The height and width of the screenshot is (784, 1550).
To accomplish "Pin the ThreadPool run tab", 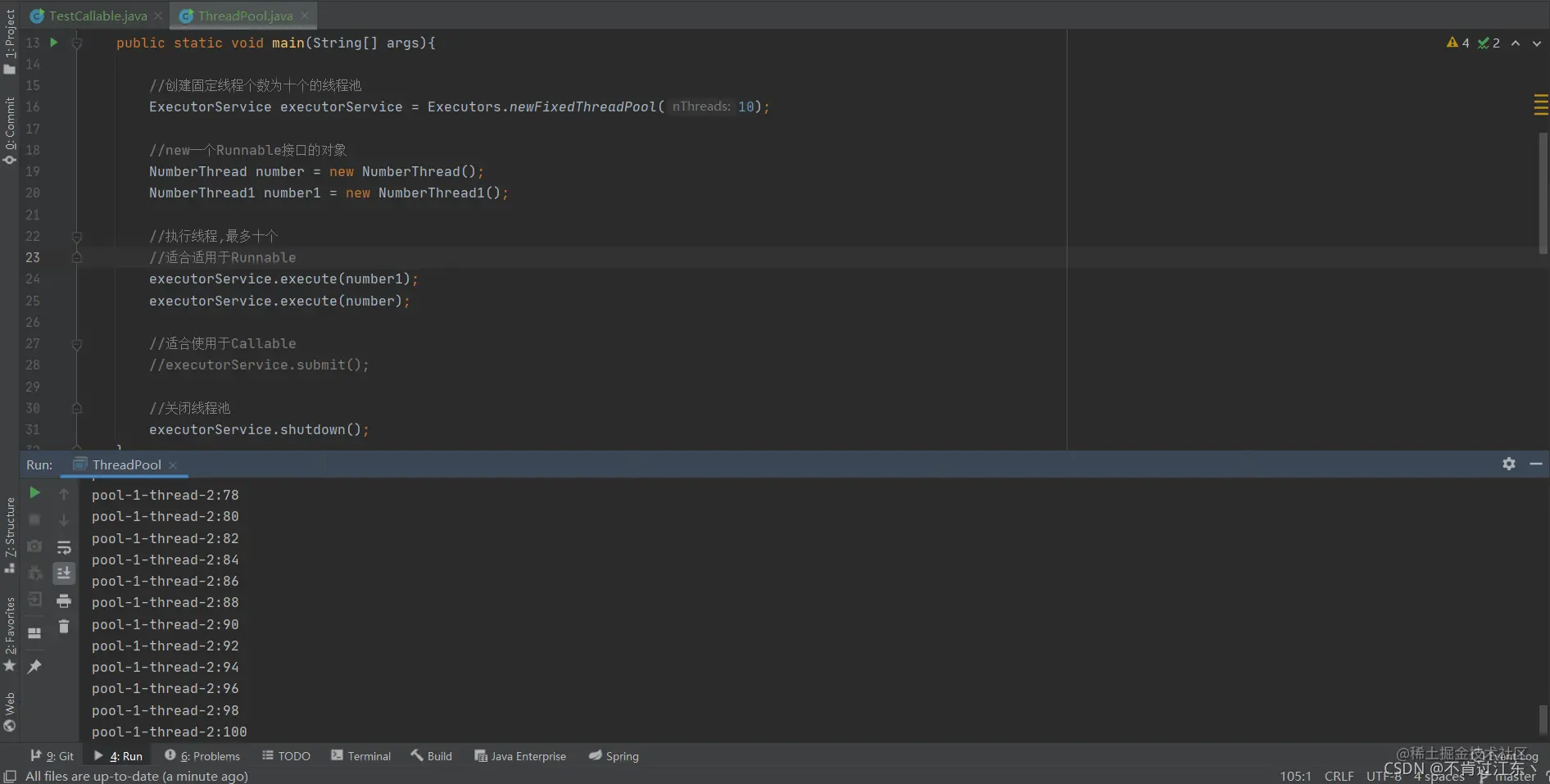I will point(34,666).
